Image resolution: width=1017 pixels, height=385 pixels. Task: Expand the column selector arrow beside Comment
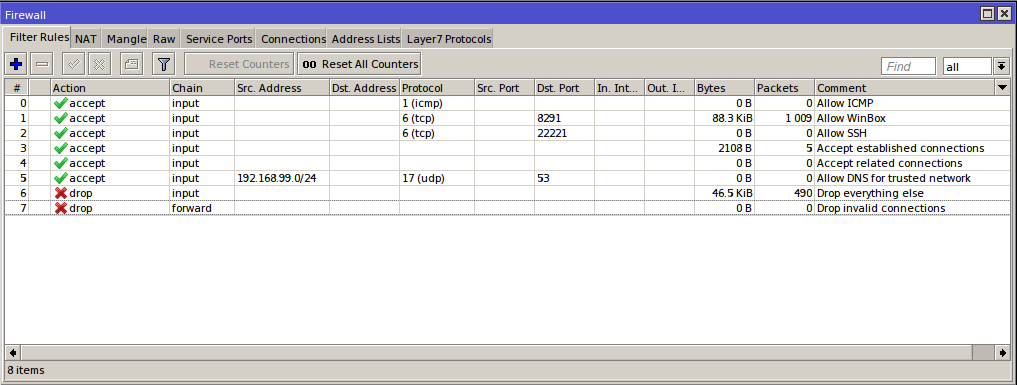(x=1003, y=88)
